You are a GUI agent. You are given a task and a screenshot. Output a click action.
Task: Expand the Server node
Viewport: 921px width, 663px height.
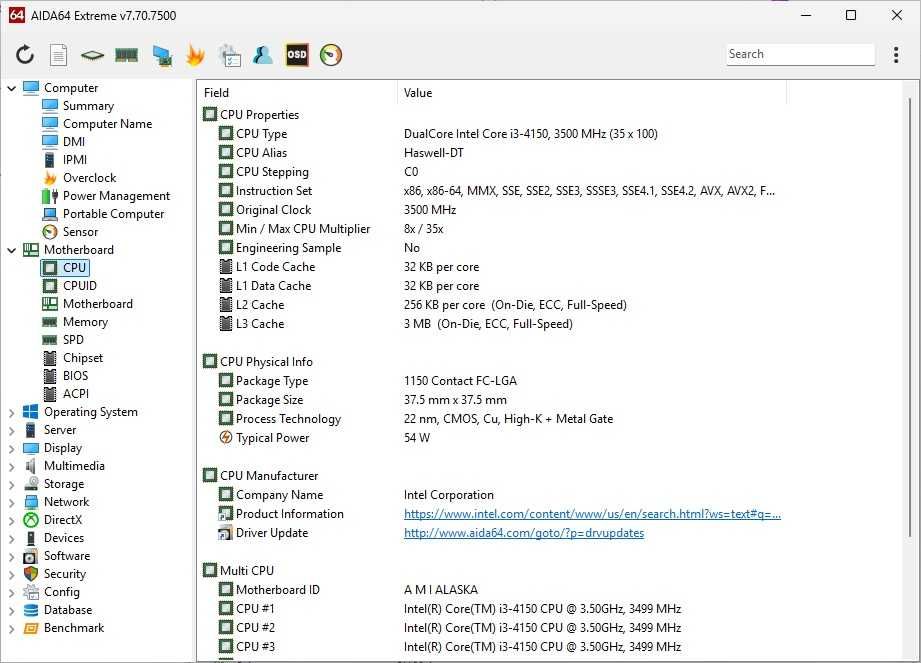tap(11, 430)
